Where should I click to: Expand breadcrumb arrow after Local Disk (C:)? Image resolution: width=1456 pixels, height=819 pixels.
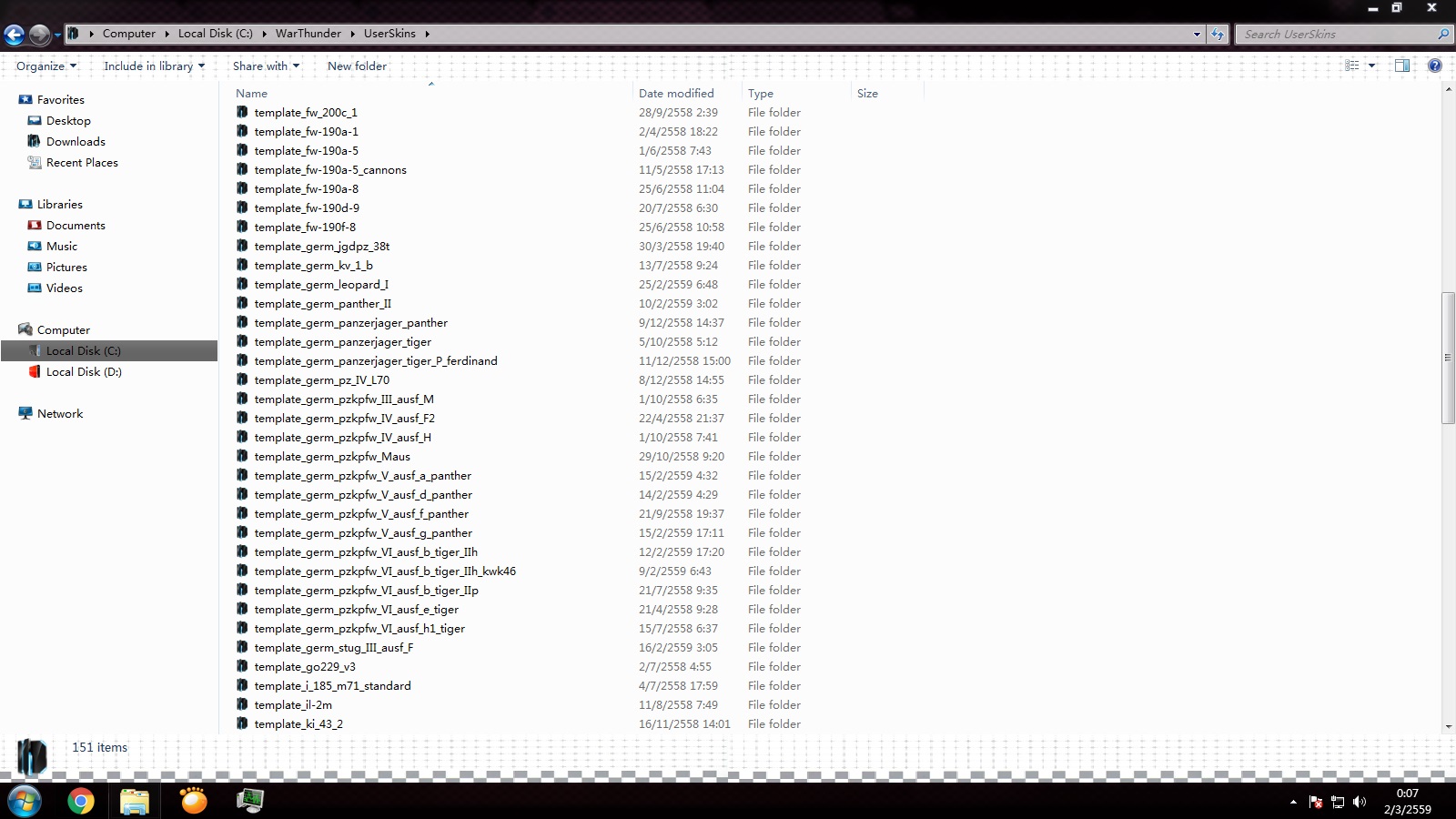click(264, 35)
